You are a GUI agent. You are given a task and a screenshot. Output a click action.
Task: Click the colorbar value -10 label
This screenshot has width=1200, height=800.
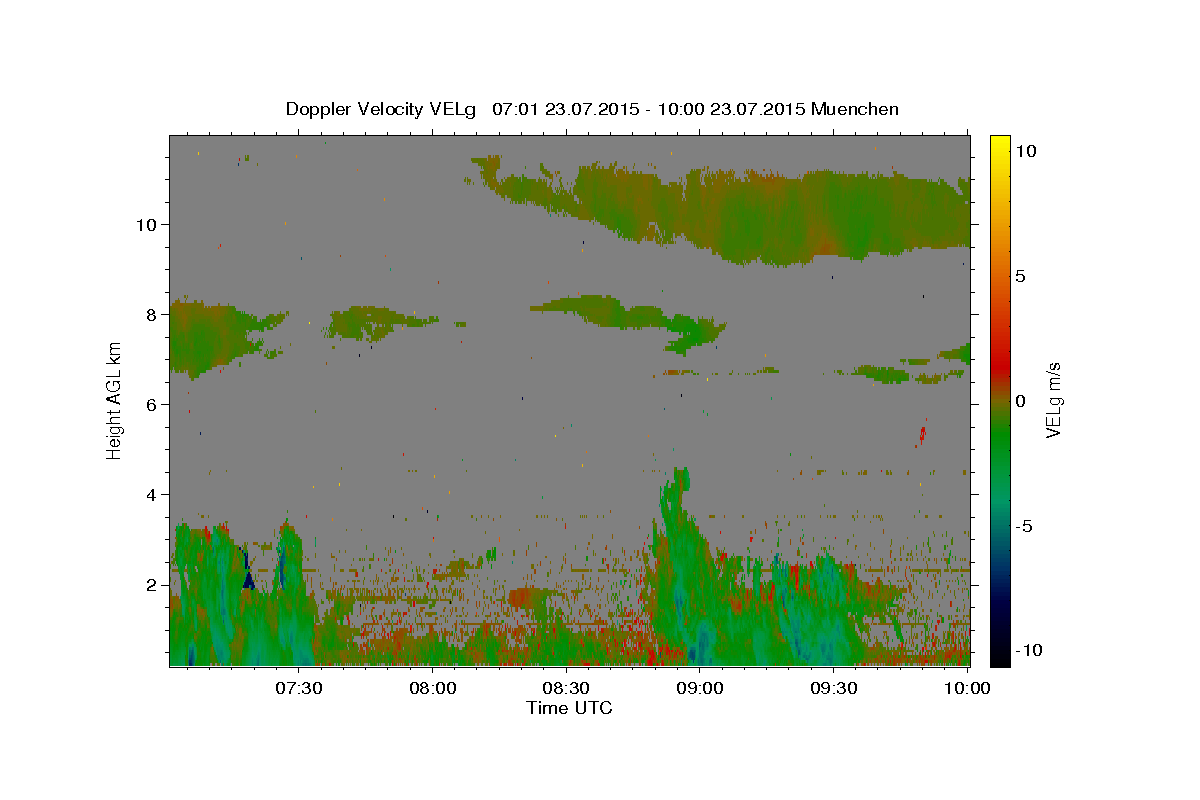(1027, 651)
